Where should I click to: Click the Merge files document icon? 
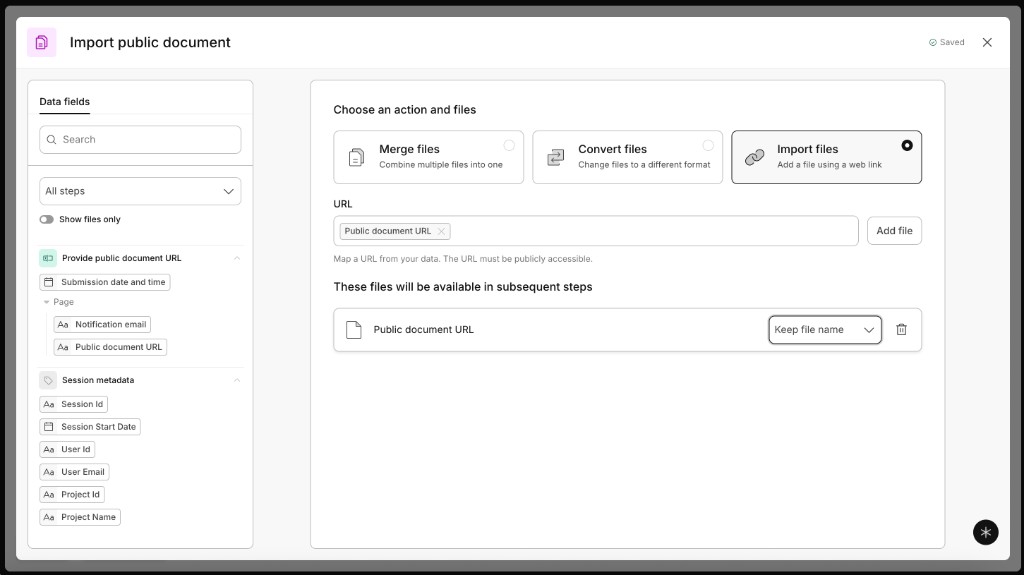coord(357,157)
